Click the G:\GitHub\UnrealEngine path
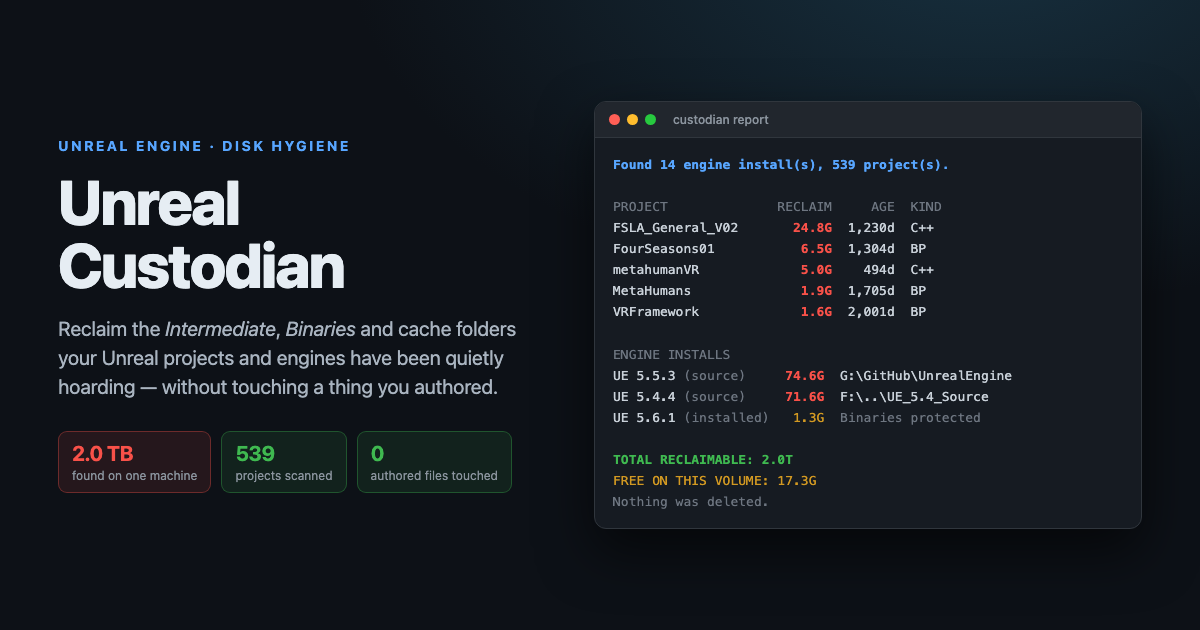Image resolution: width=1200 pixels, height=630 pixels. click(x=926, y=376)
